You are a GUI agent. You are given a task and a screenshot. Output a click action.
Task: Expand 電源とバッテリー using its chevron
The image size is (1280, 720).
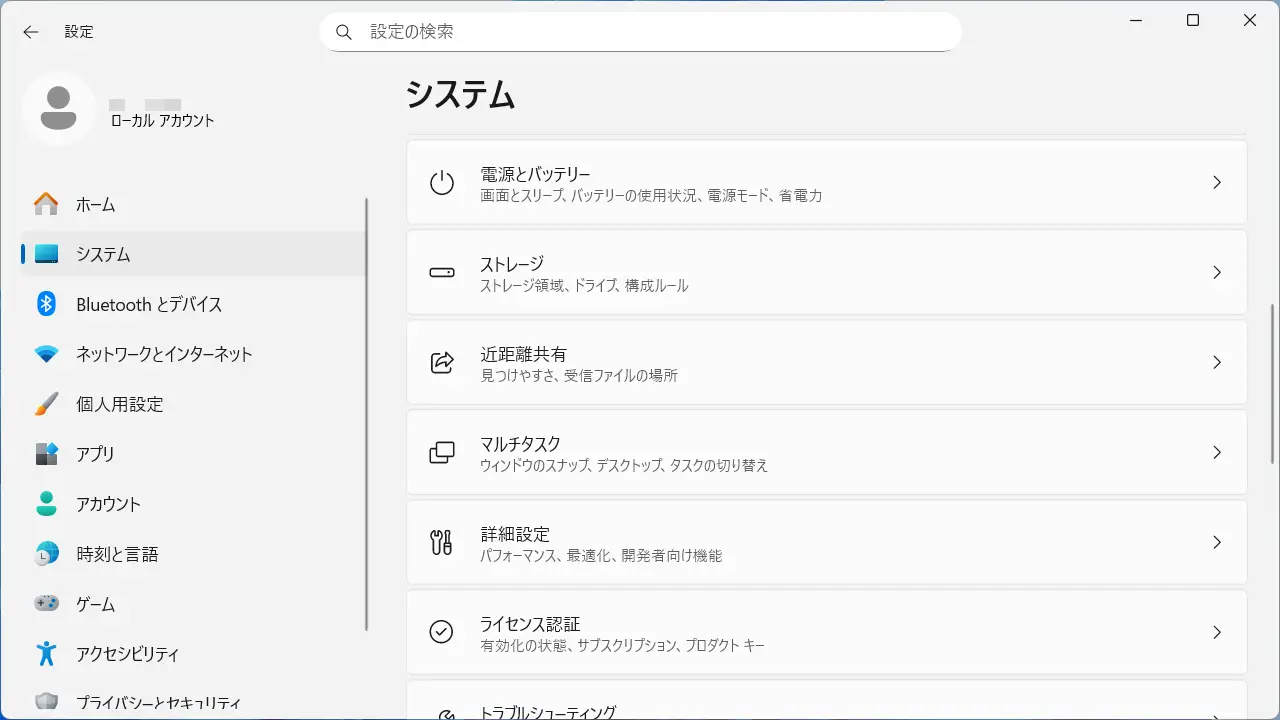tap(1216, 183)
